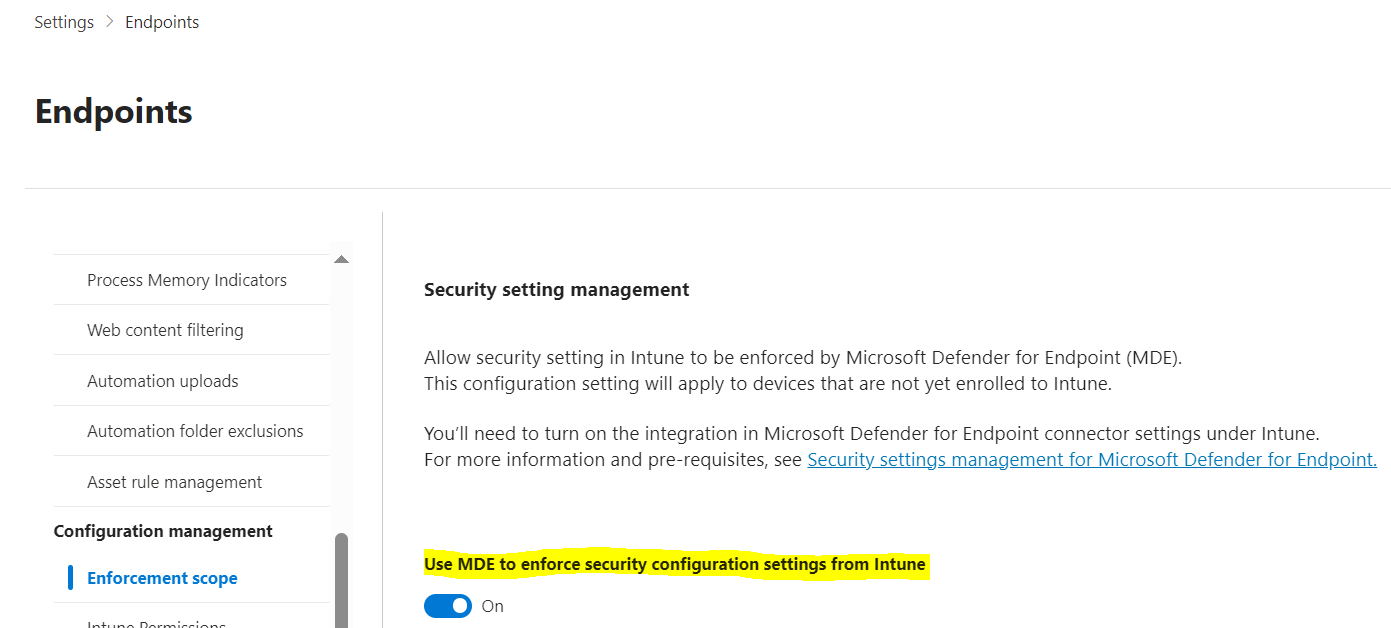This screenshot has width=1391, height=628.
Task: Toggle off "Use MDE to enforce security configuration settings"
Action: (447, 605)
